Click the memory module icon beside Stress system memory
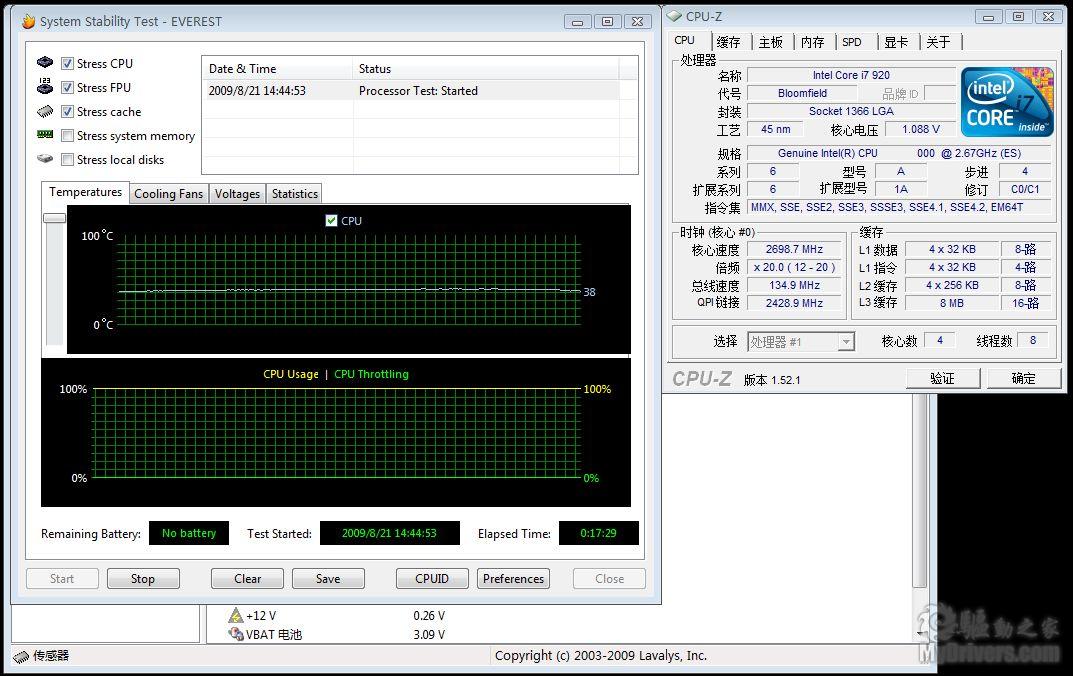 (44, 135)
